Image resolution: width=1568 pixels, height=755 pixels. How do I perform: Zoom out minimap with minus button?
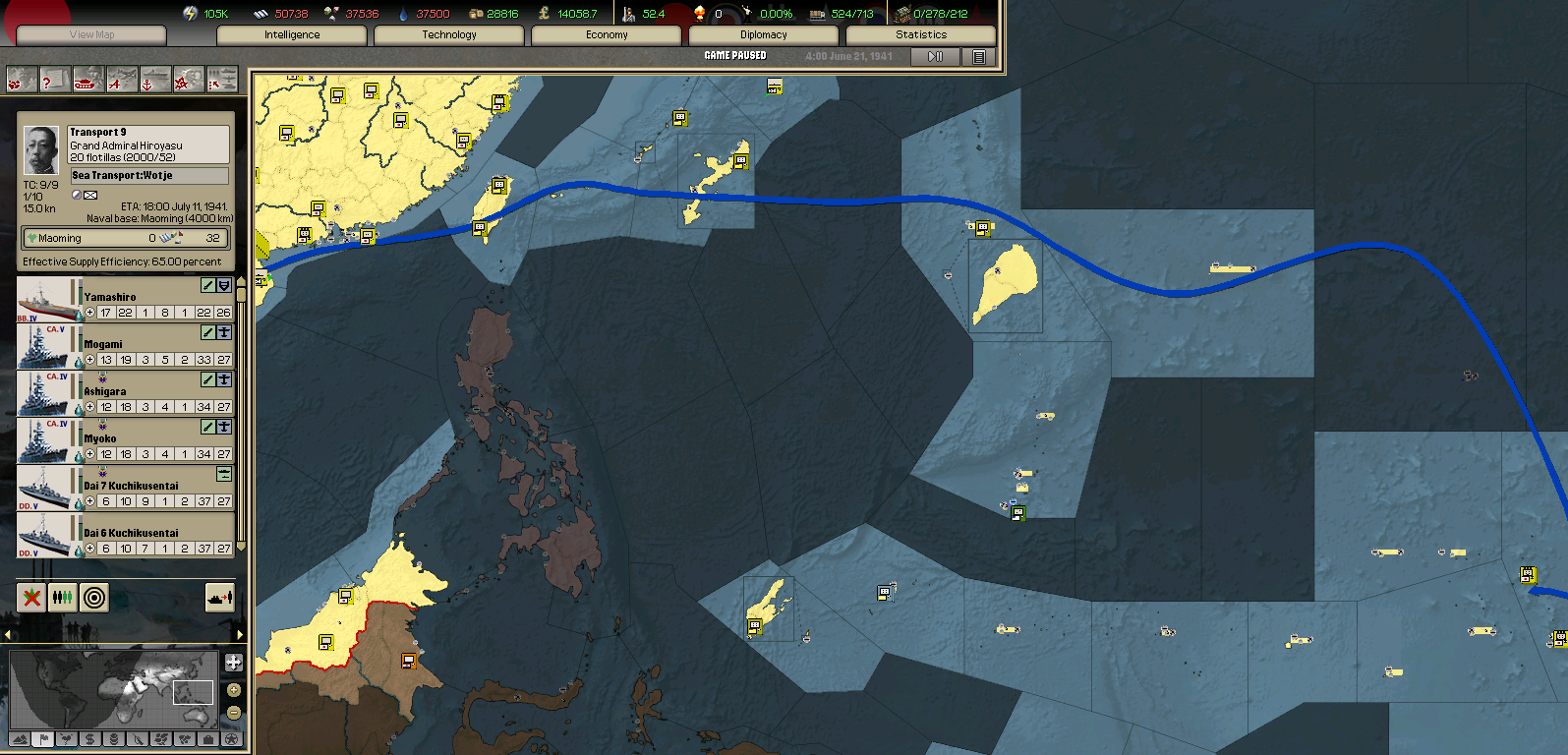234,713
